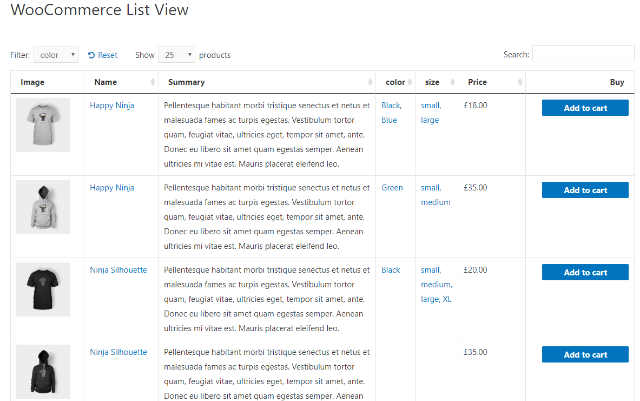Open Happy Ninja product priced £18.00
Image resolution: width=640 pixels, height=401 pixels.
[x=112, y=105]
